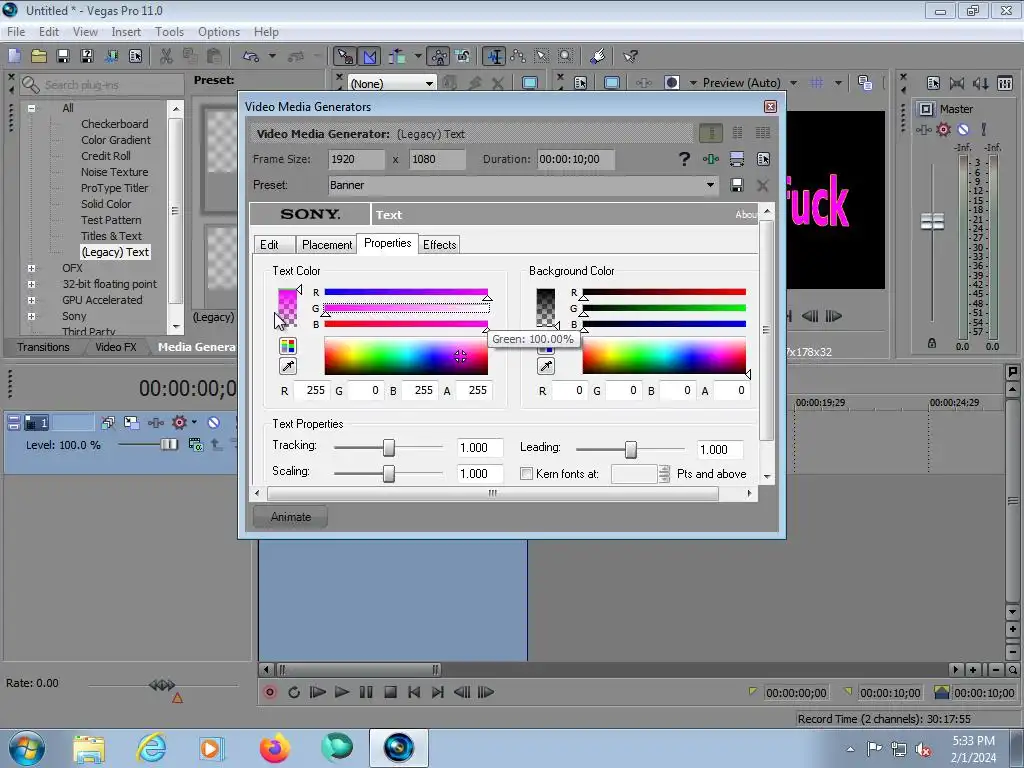This screenshot has width=1024, height=768.
Task: Open the Options menu
Action: pos(219,31)
